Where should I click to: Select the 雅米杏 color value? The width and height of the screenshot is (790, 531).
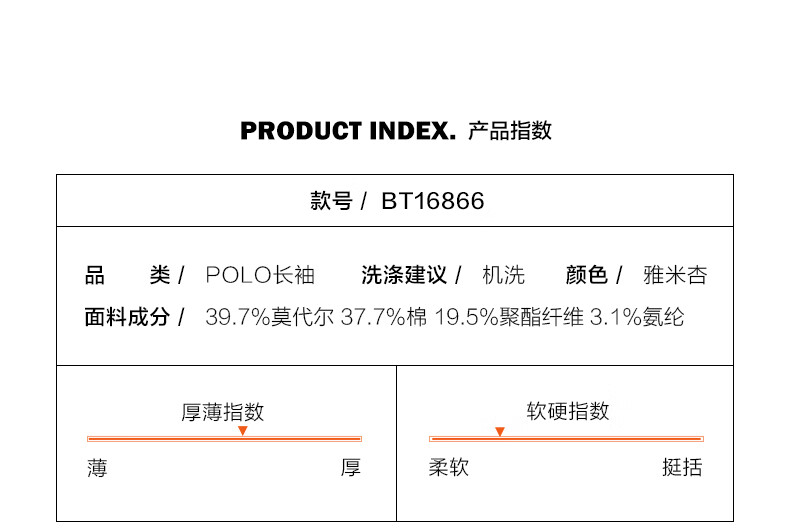point(675,276)
